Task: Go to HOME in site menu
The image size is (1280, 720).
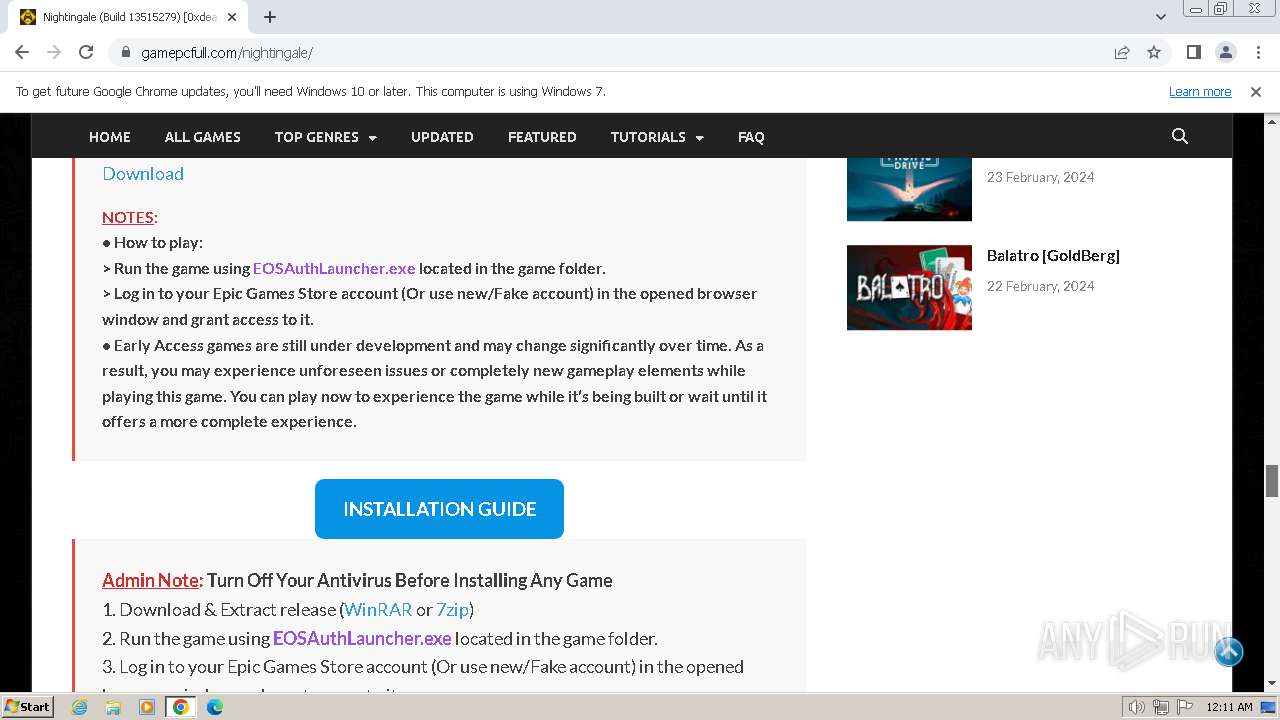Action: (x=110, y=137)
